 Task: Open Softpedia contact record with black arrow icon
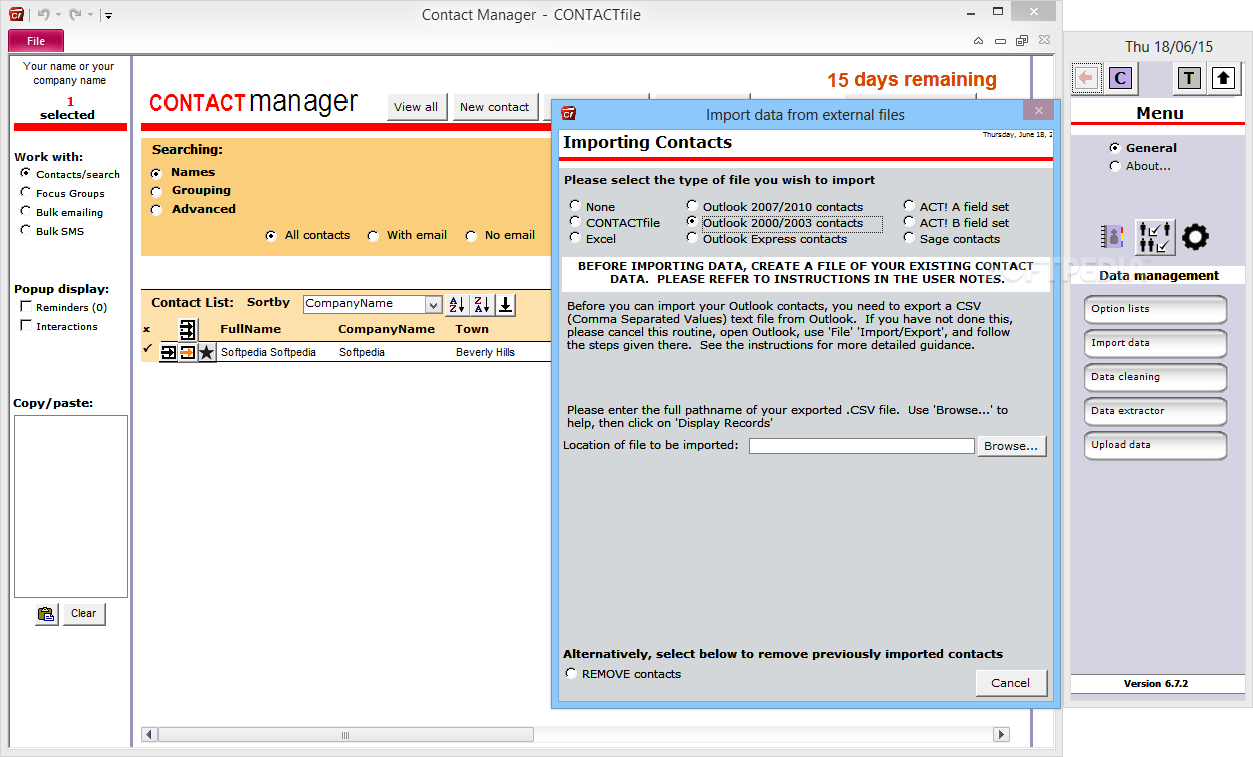(169, 352)
